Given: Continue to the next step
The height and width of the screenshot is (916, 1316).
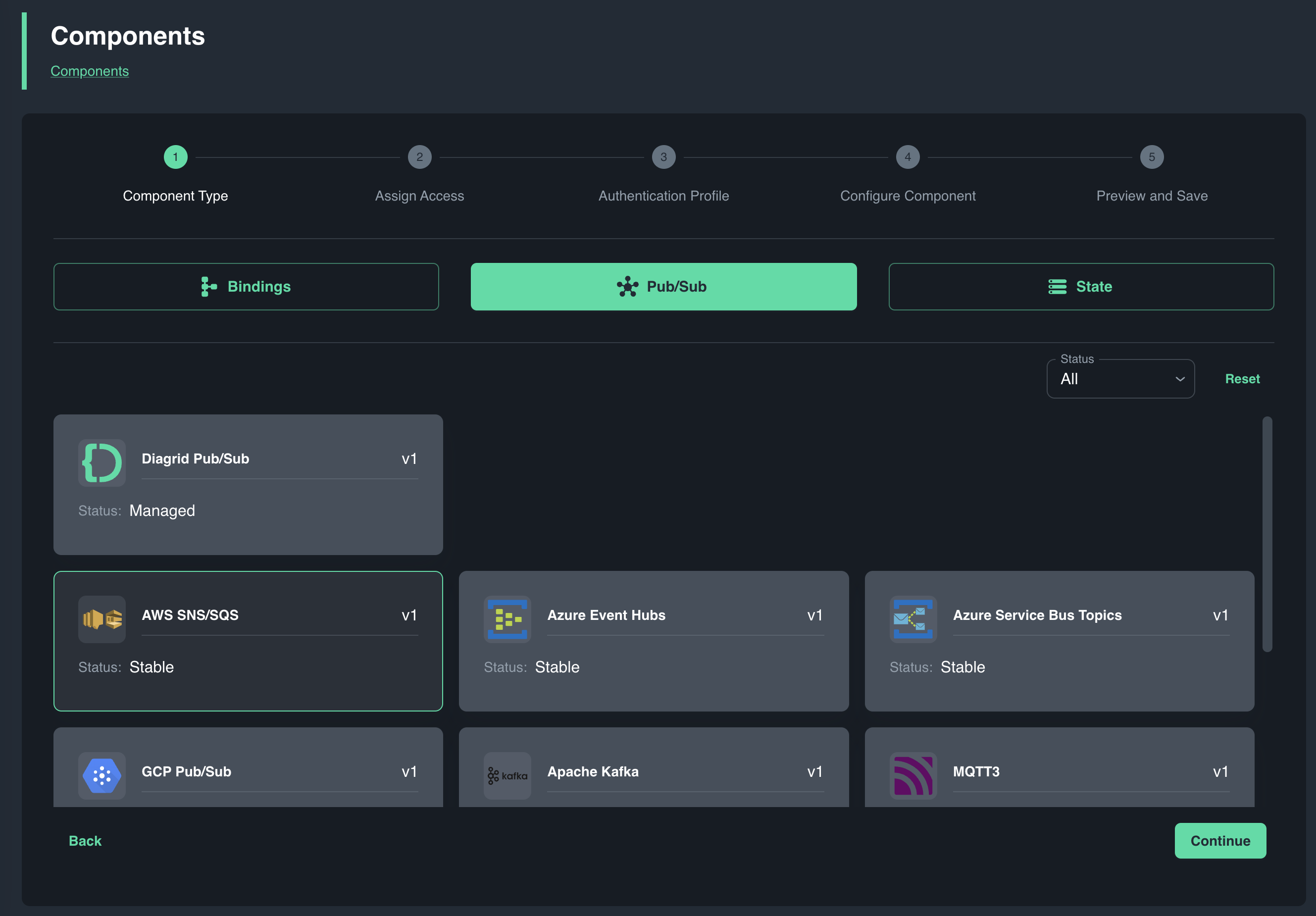Looking at the screenshot, I should pyautogui.click(x=1220, y=840).
